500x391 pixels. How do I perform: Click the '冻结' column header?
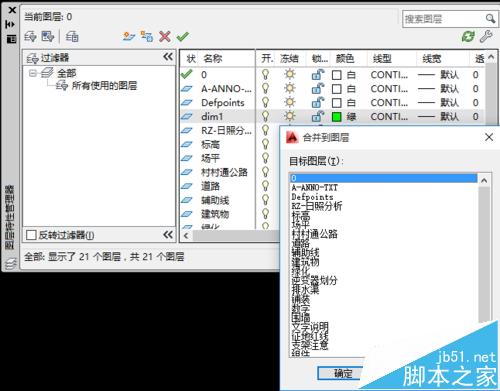(x=289, y=59)
